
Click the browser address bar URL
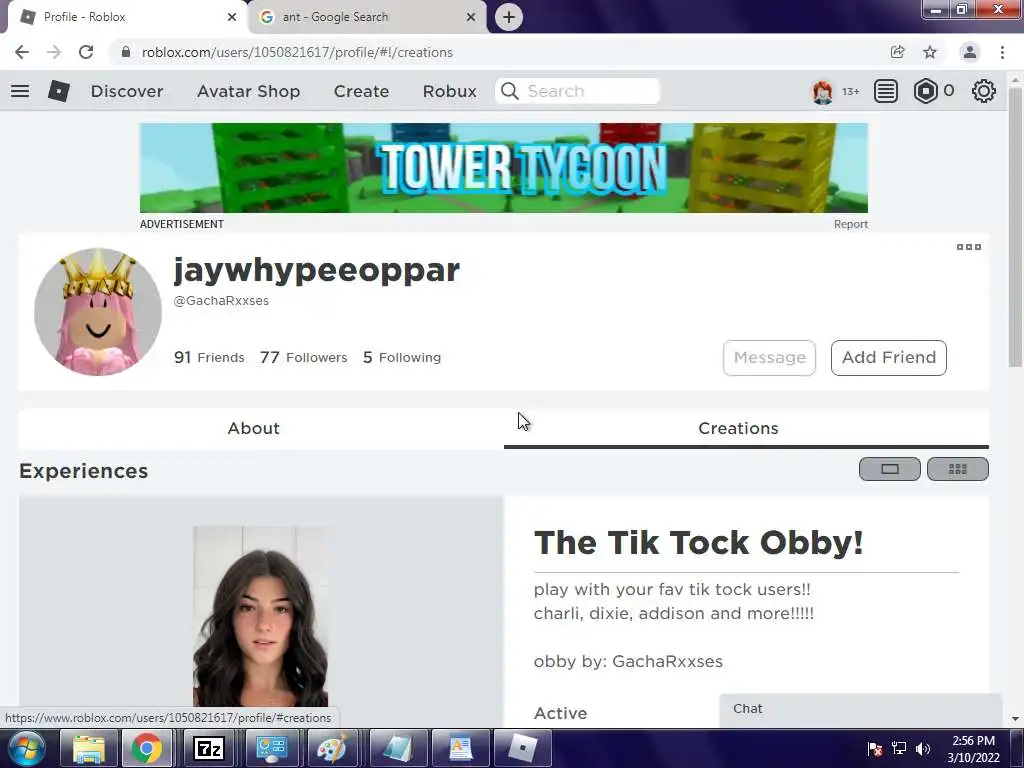pos(297,52)
